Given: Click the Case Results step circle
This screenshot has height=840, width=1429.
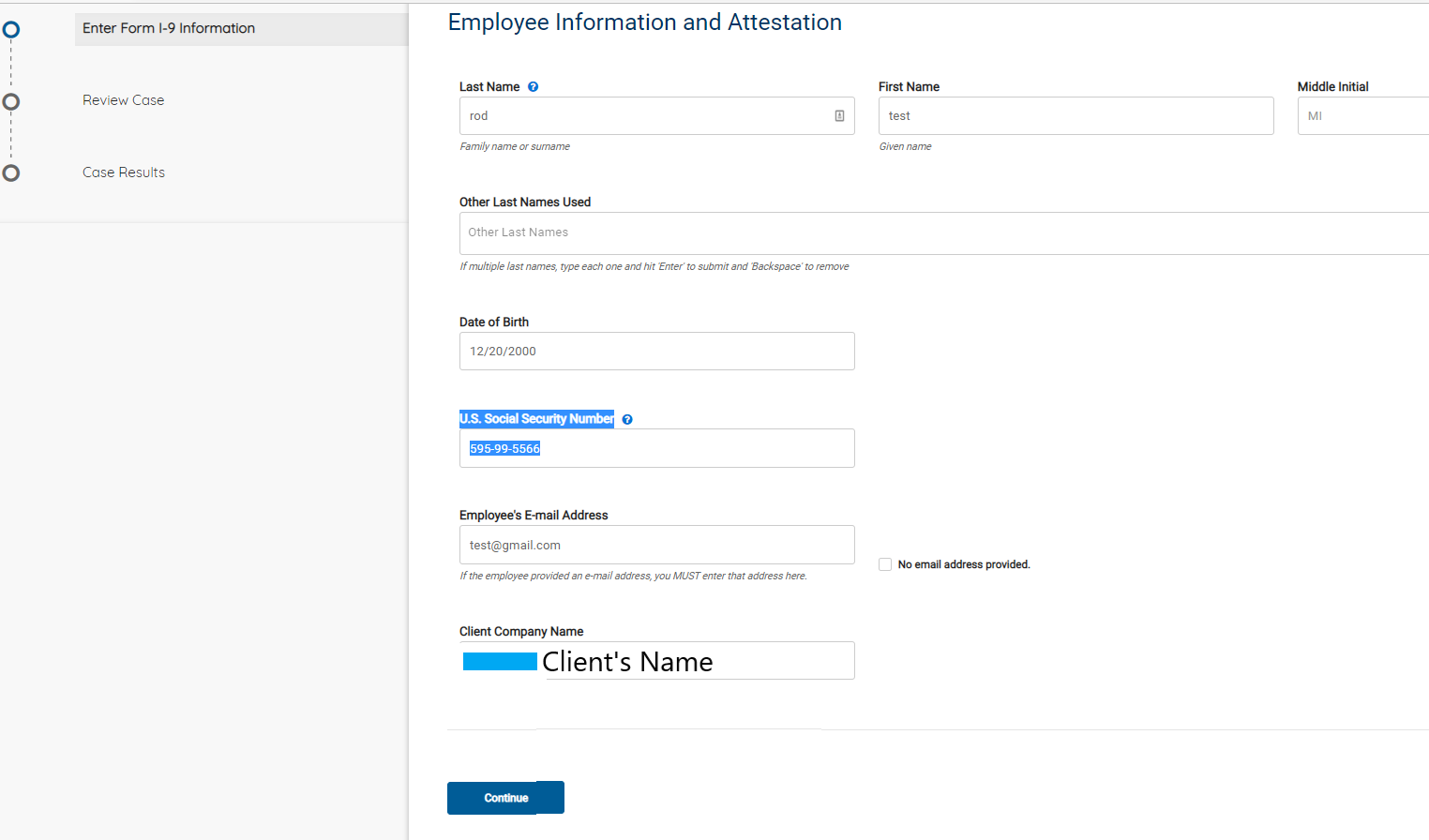Looking at the screenshot, I should 11,172.
